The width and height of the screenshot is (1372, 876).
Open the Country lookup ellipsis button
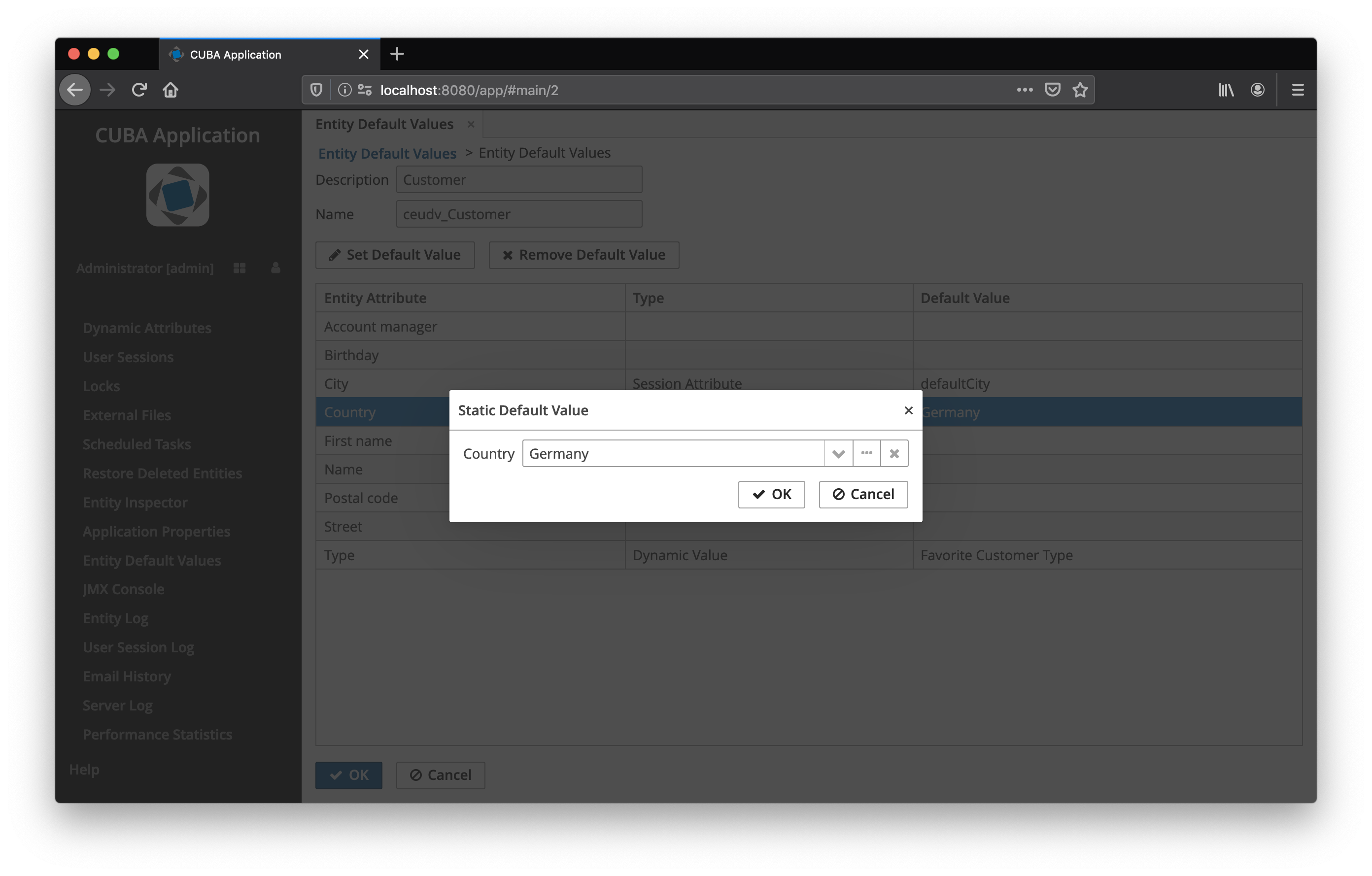[x=866, y=453]
